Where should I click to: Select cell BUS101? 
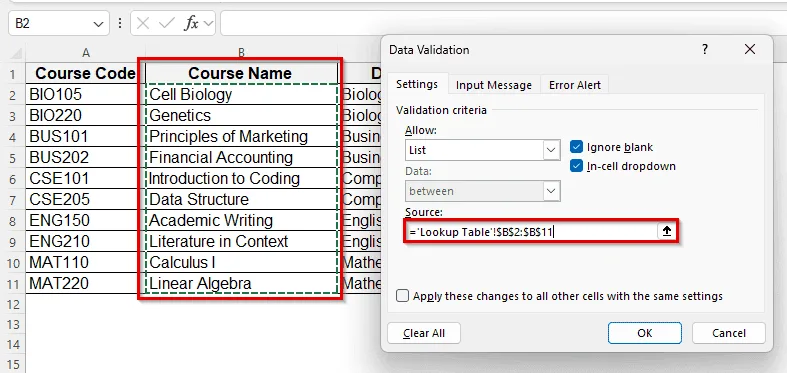[85, 137]
